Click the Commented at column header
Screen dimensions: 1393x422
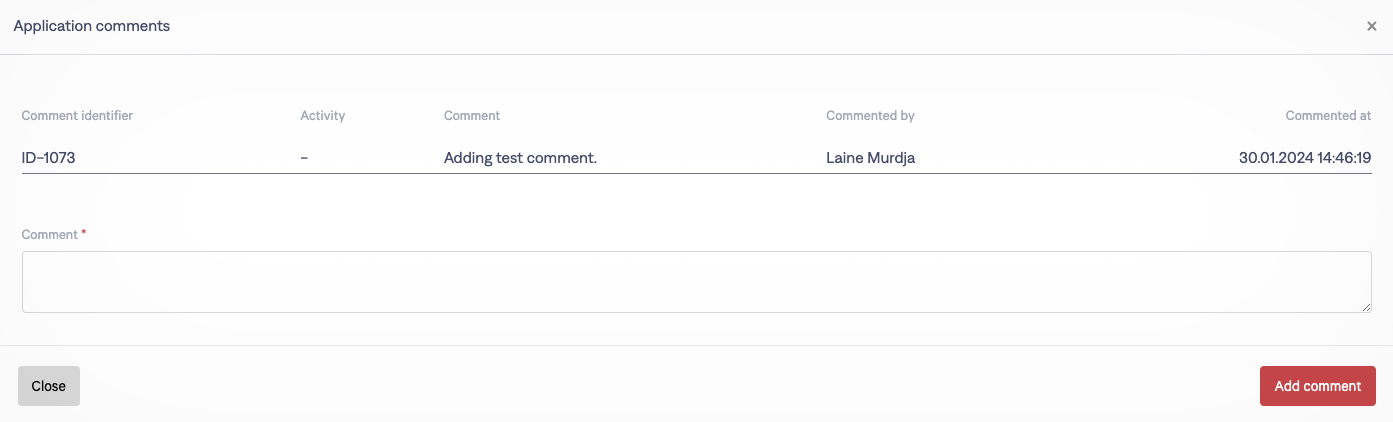pyautogui.click(x=1328, y=116)
